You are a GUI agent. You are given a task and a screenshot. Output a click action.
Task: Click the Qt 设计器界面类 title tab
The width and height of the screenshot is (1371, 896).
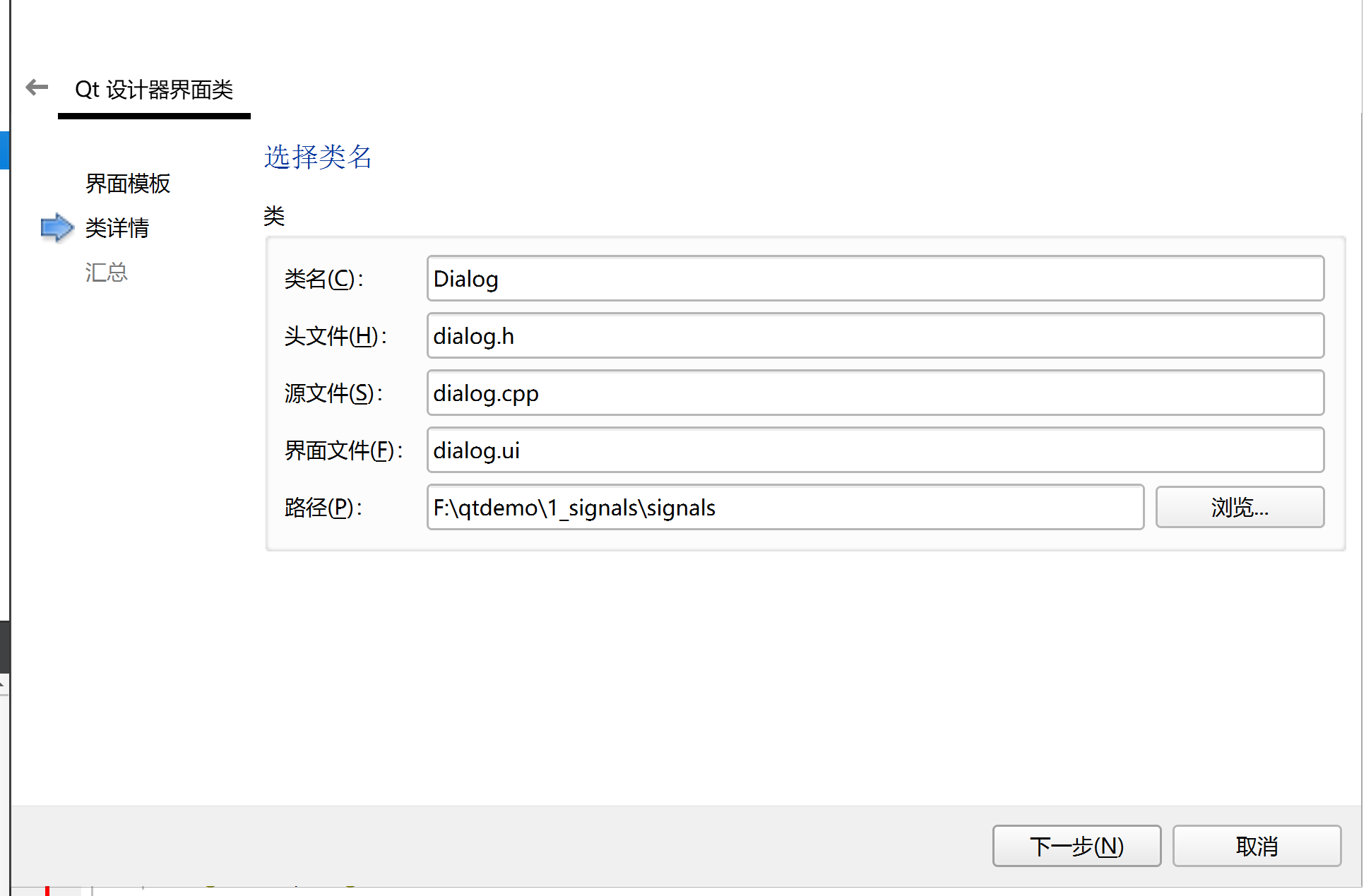coord(154,90)
